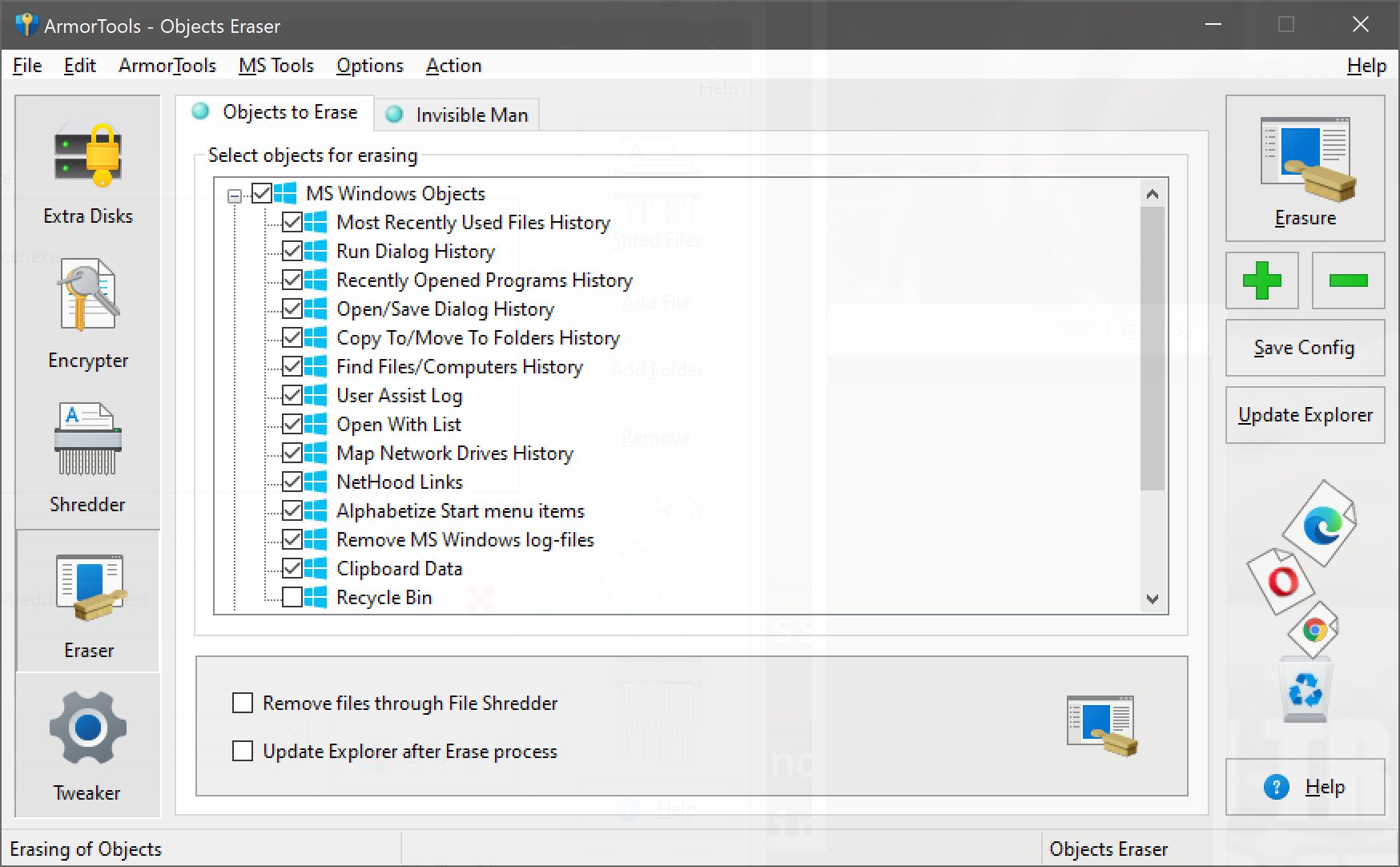1400x867 pixels.
Task: Select the Map Network Drives History label
Action: click(x=455, y=453)
